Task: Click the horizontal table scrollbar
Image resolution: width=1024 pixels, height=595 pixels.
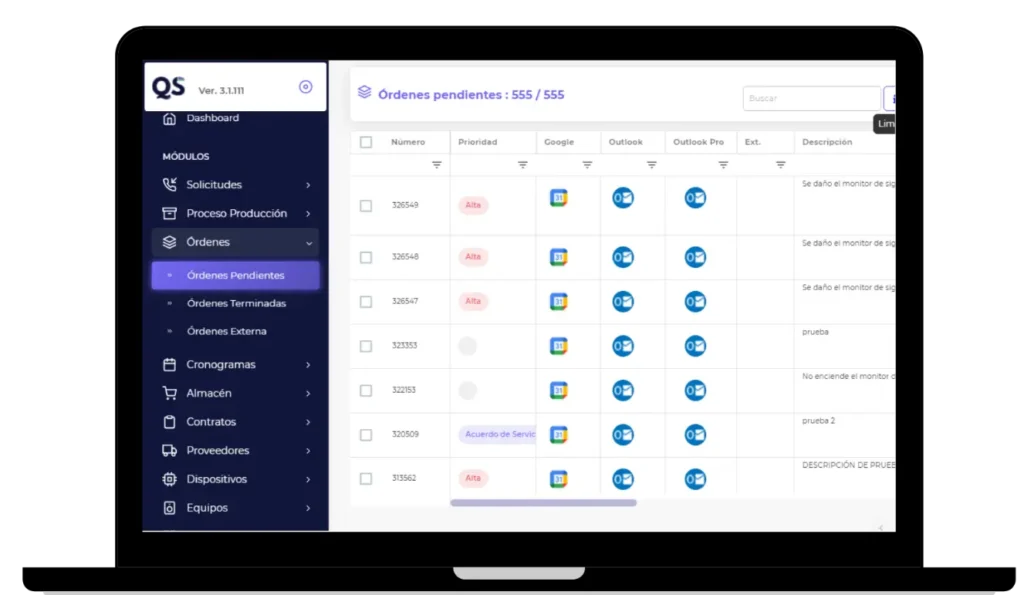Action: [x=543, y=503]
